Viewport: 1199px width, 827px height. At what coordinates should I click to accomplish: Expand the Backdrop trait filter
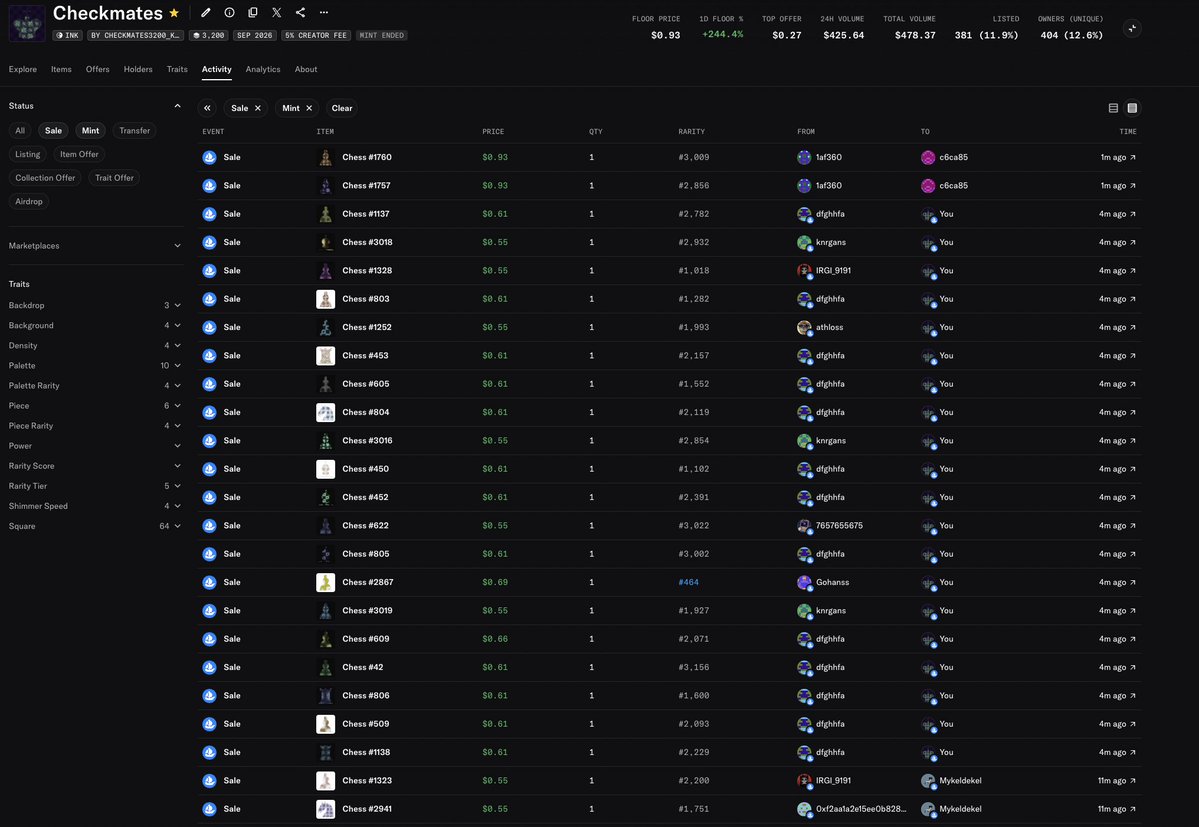point(95,305)
